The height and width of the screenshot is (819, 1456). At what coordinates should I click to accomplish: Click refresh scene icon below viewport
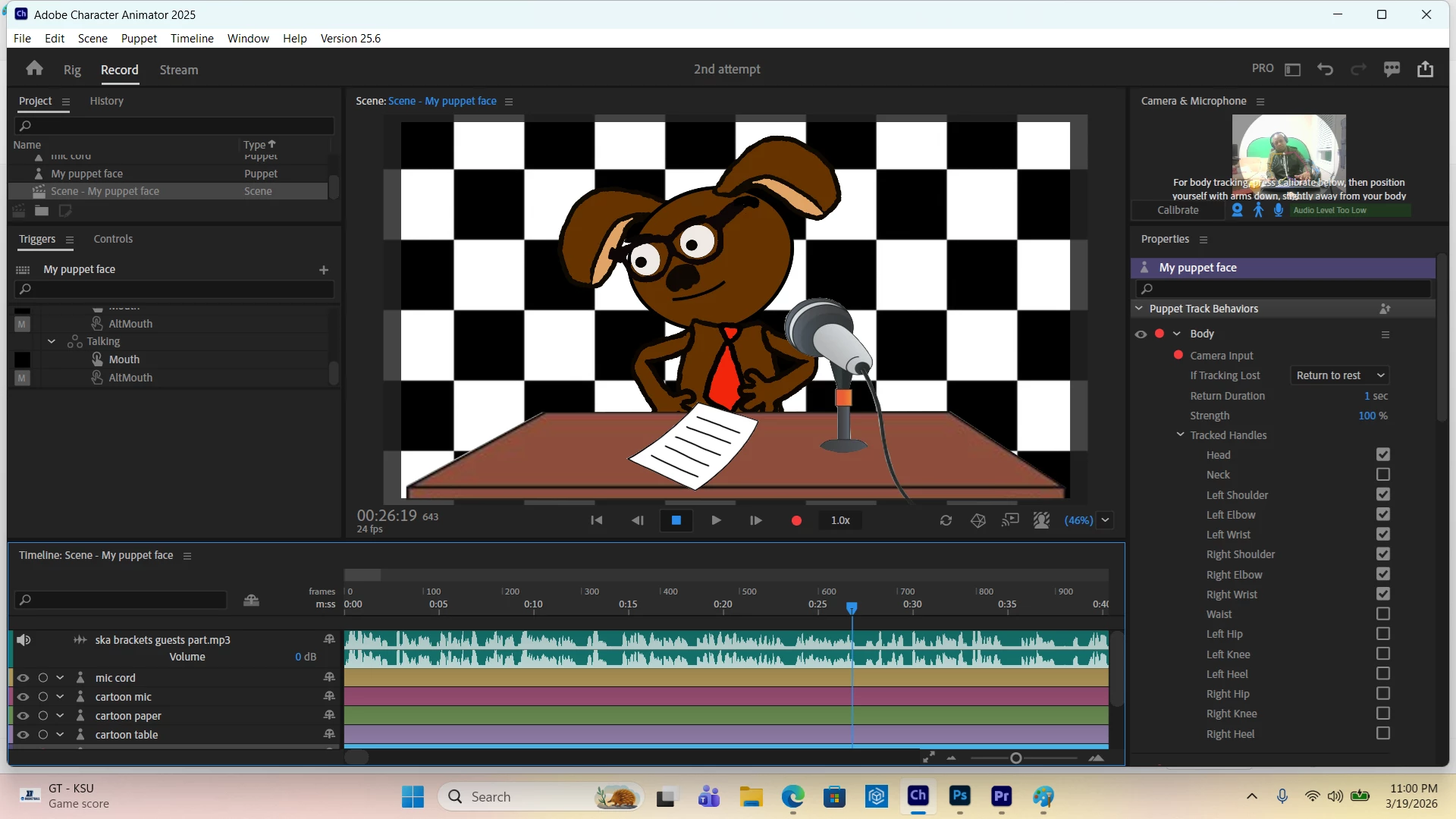[946, 520]
